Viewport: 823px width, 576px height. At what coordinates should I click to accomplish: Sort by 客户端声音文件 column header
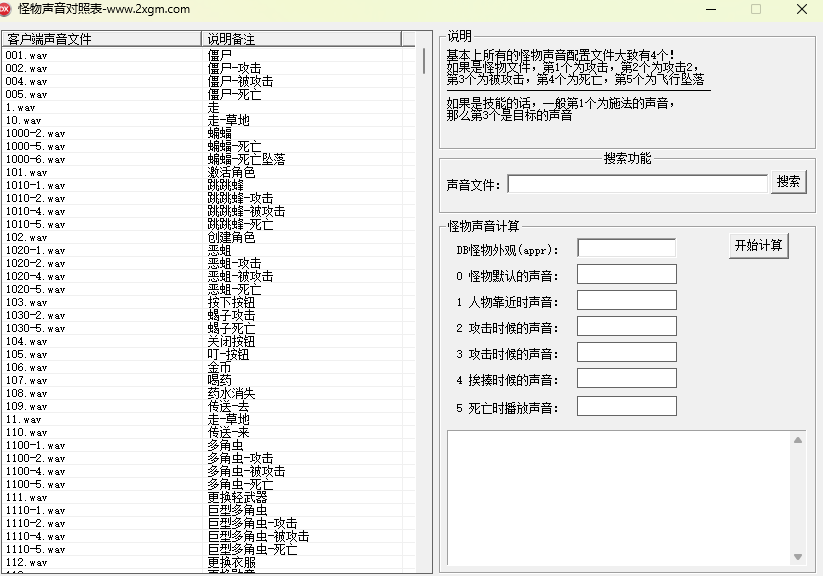pyautogui.click(x=101, y=39)
